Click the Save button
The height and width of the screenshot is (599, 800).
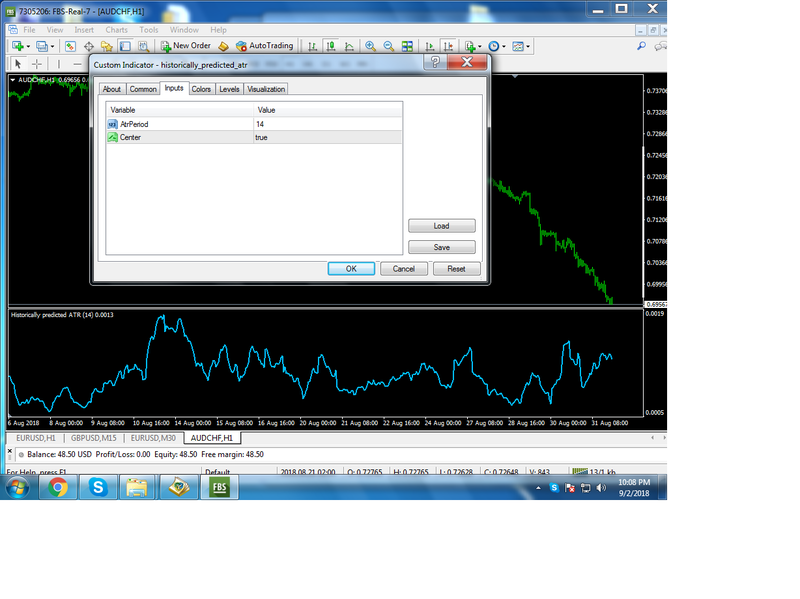(x=441, y=247)
